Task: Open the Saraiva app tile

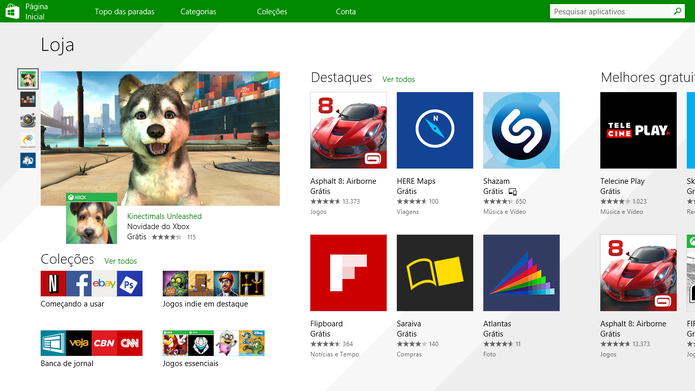Action: [435, 273]
